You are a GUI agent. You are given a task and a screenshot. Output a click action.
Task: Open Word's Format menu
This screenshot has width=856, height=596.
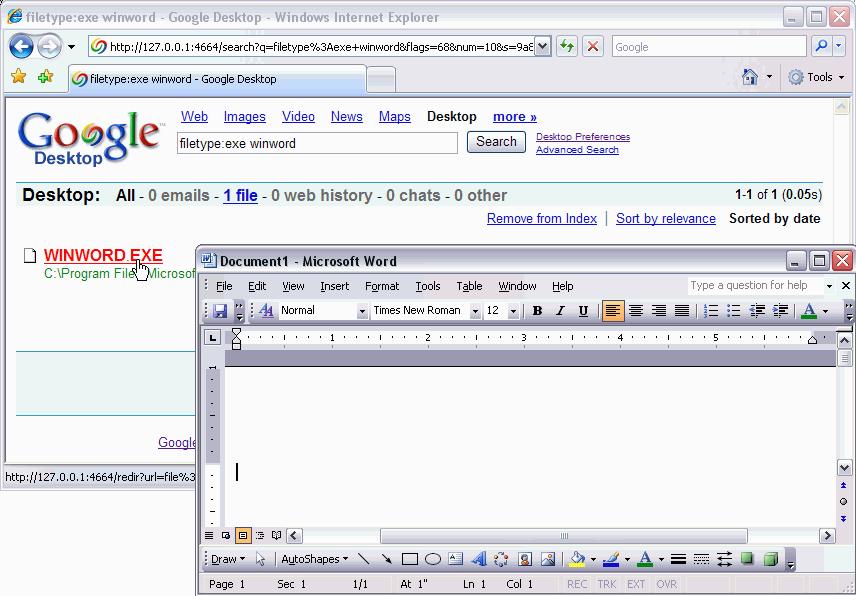pos(382,286)
